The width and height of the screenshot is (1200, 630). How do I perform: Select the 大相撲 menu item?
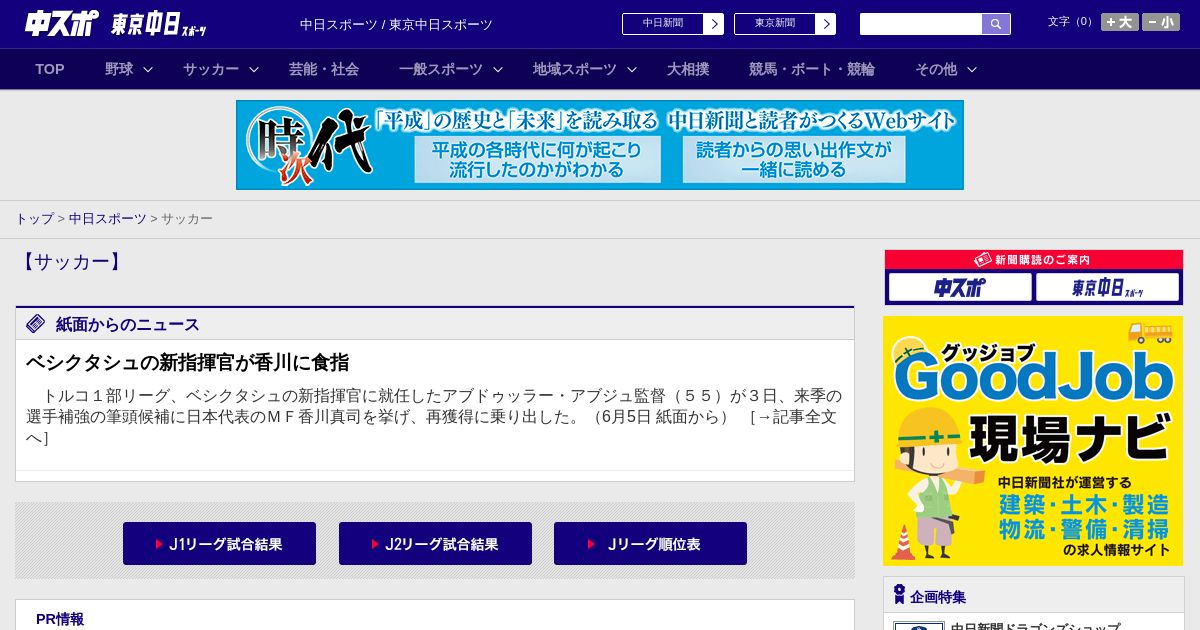pyautogui.click(x=688, y=69)
